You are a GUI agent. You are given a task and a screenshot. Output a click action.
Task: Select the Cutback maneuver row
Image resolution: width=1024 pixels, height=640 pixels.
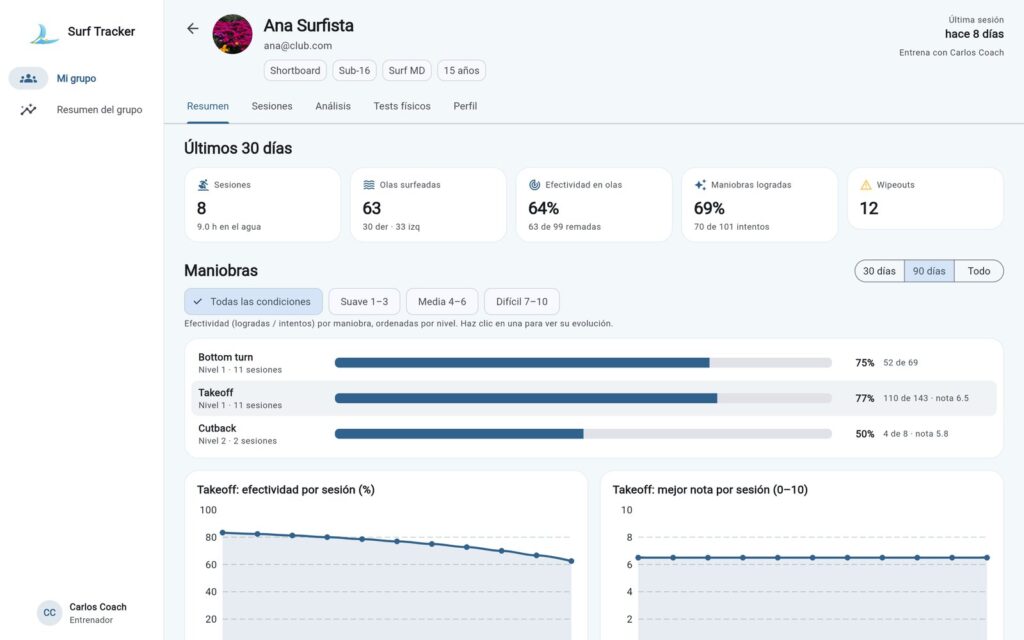point(594,434)
